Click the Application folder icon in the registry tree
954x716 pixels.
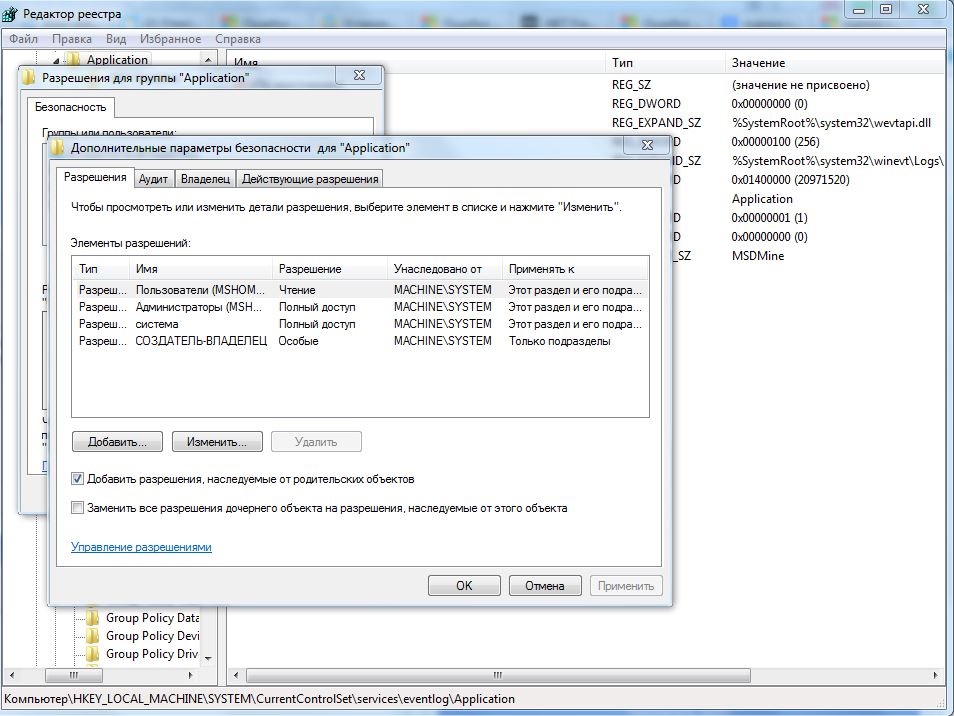click(x=73, y=59)
